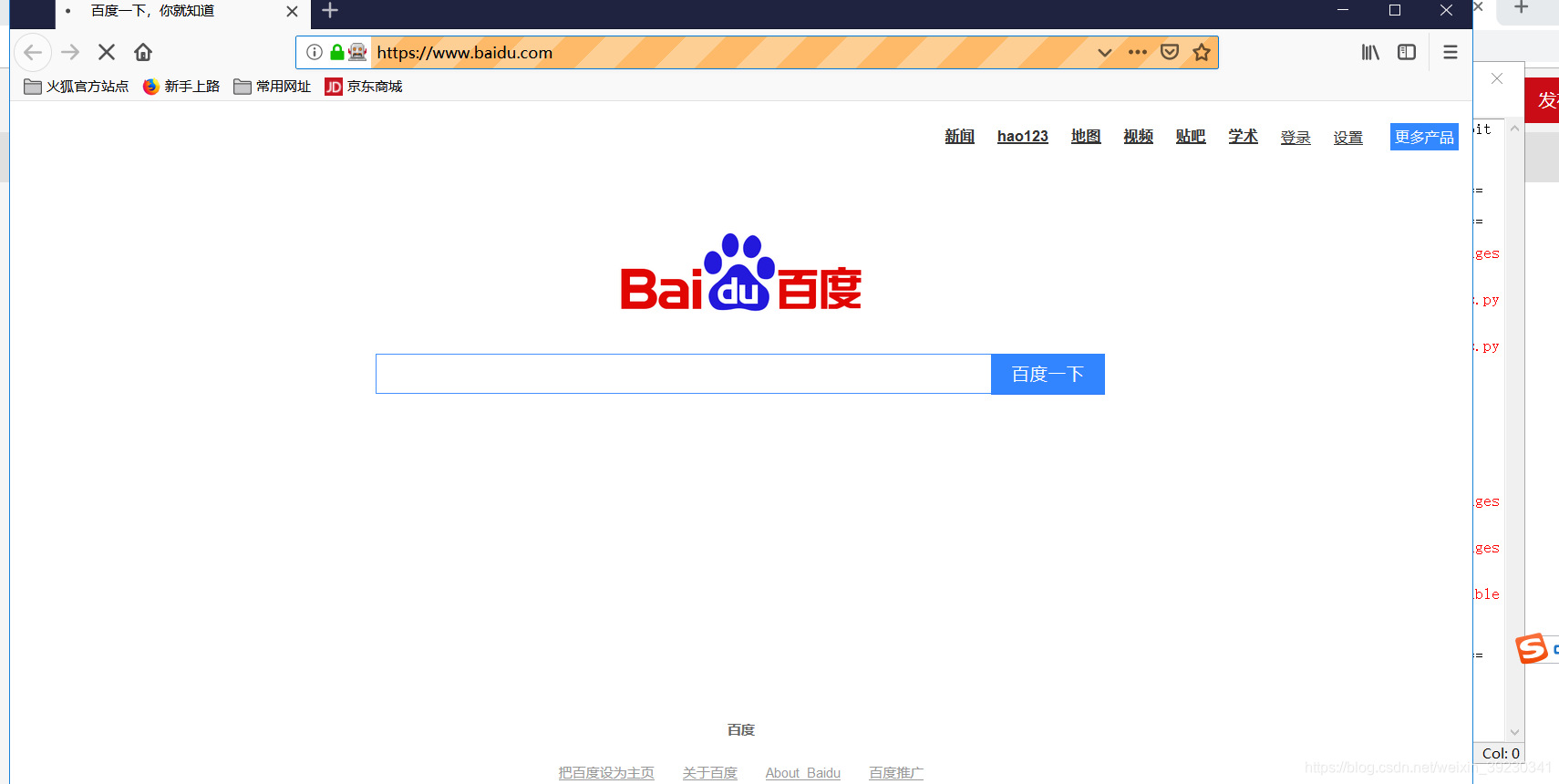Click the robot remote-control icon in address bar
The width and height of the screenshot is (1559, 784).
click(357, 52)
